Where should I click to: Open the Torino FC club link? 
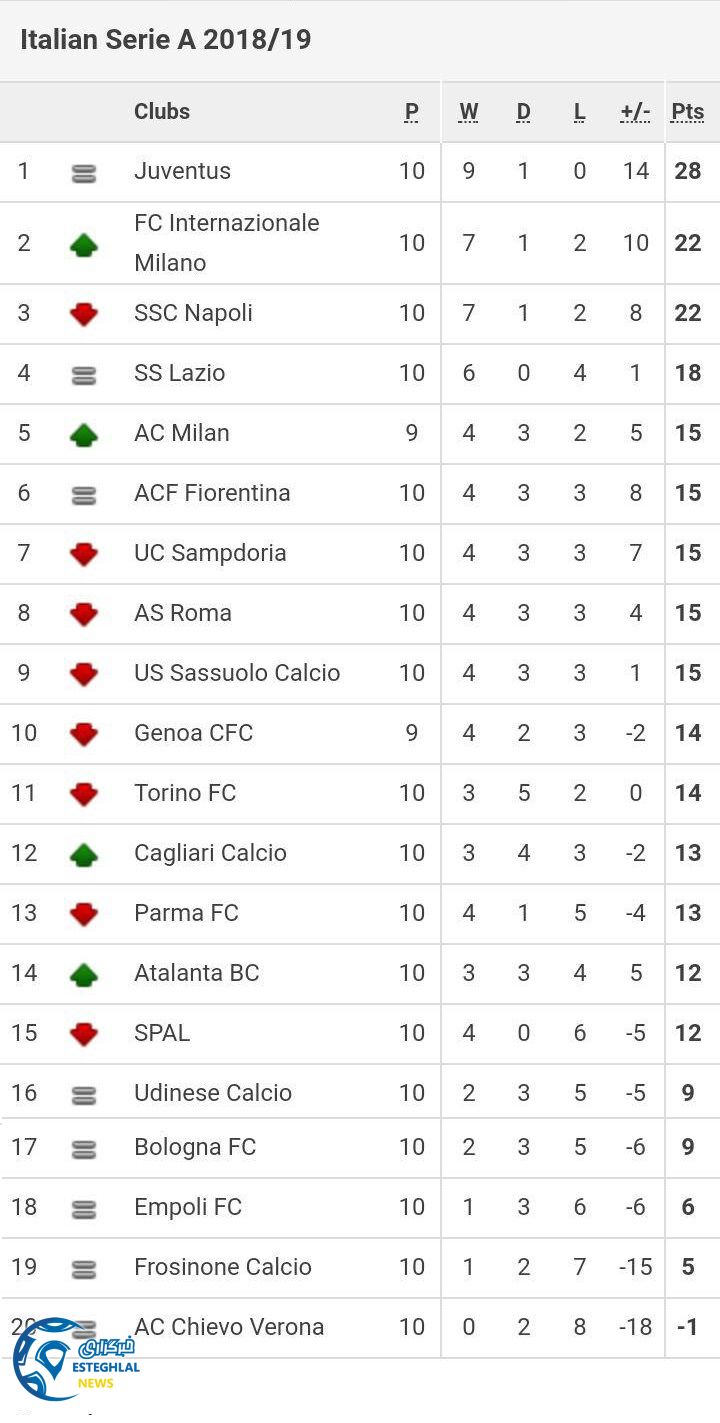click(x=185, y=793)
